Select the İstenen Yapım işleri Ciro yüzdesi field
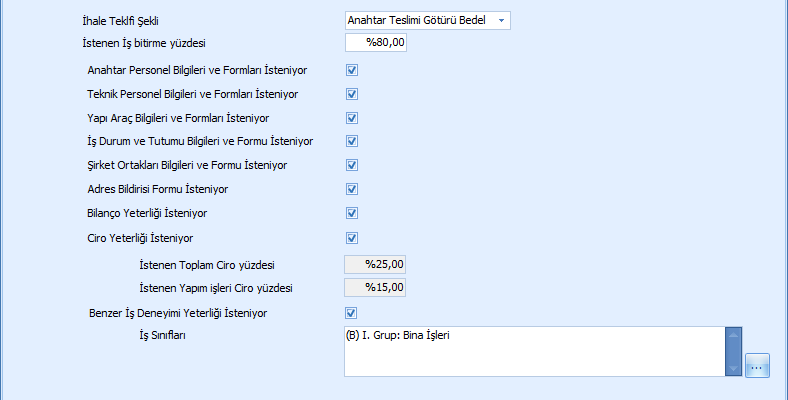 coord(376,288)
